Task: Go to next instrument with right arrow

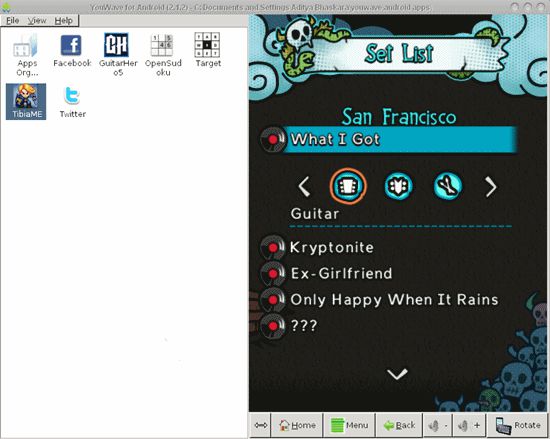Action: 491,186
